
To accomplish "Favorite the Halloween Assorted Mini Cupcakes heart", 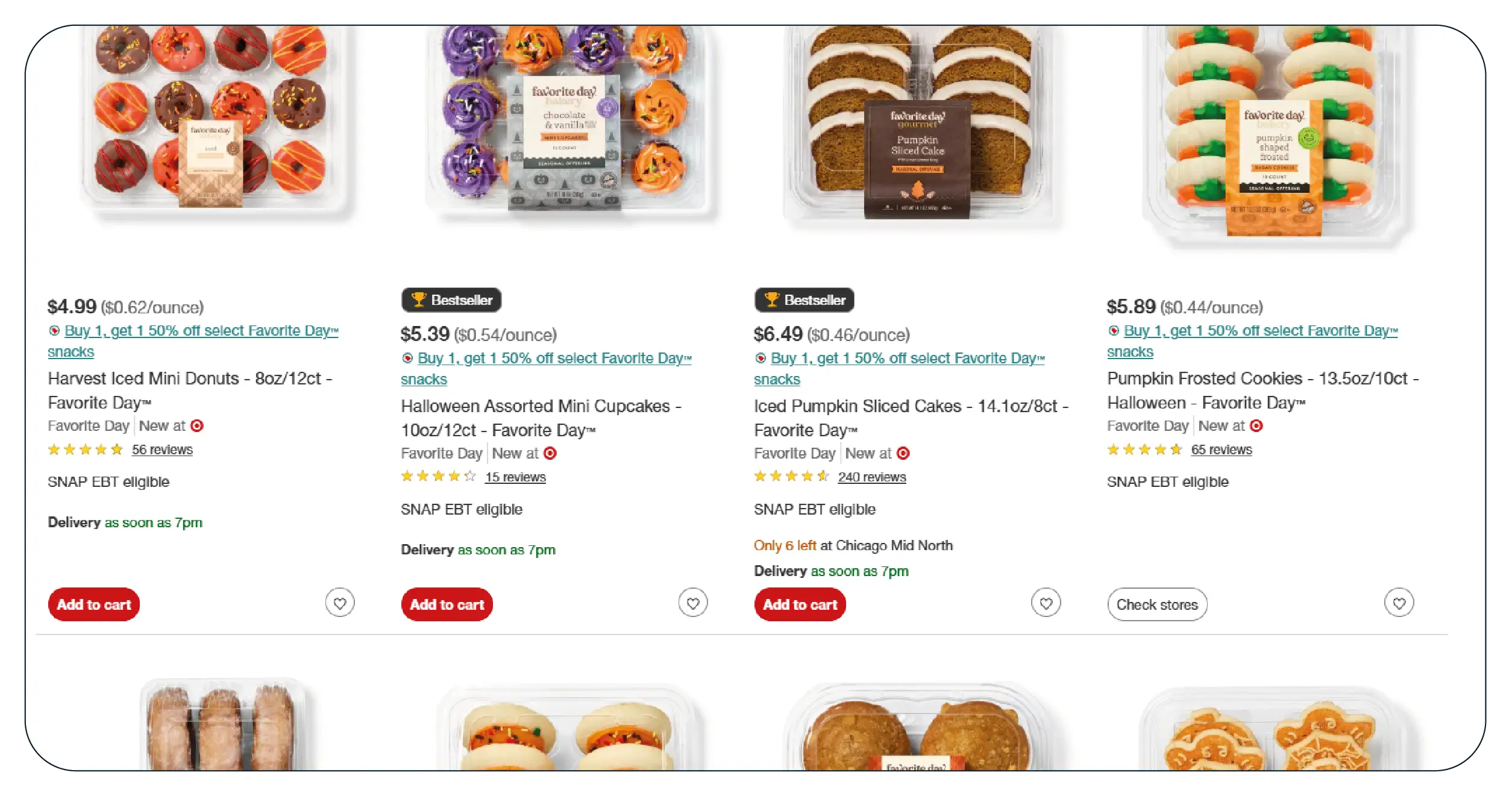I will point(693,603).
